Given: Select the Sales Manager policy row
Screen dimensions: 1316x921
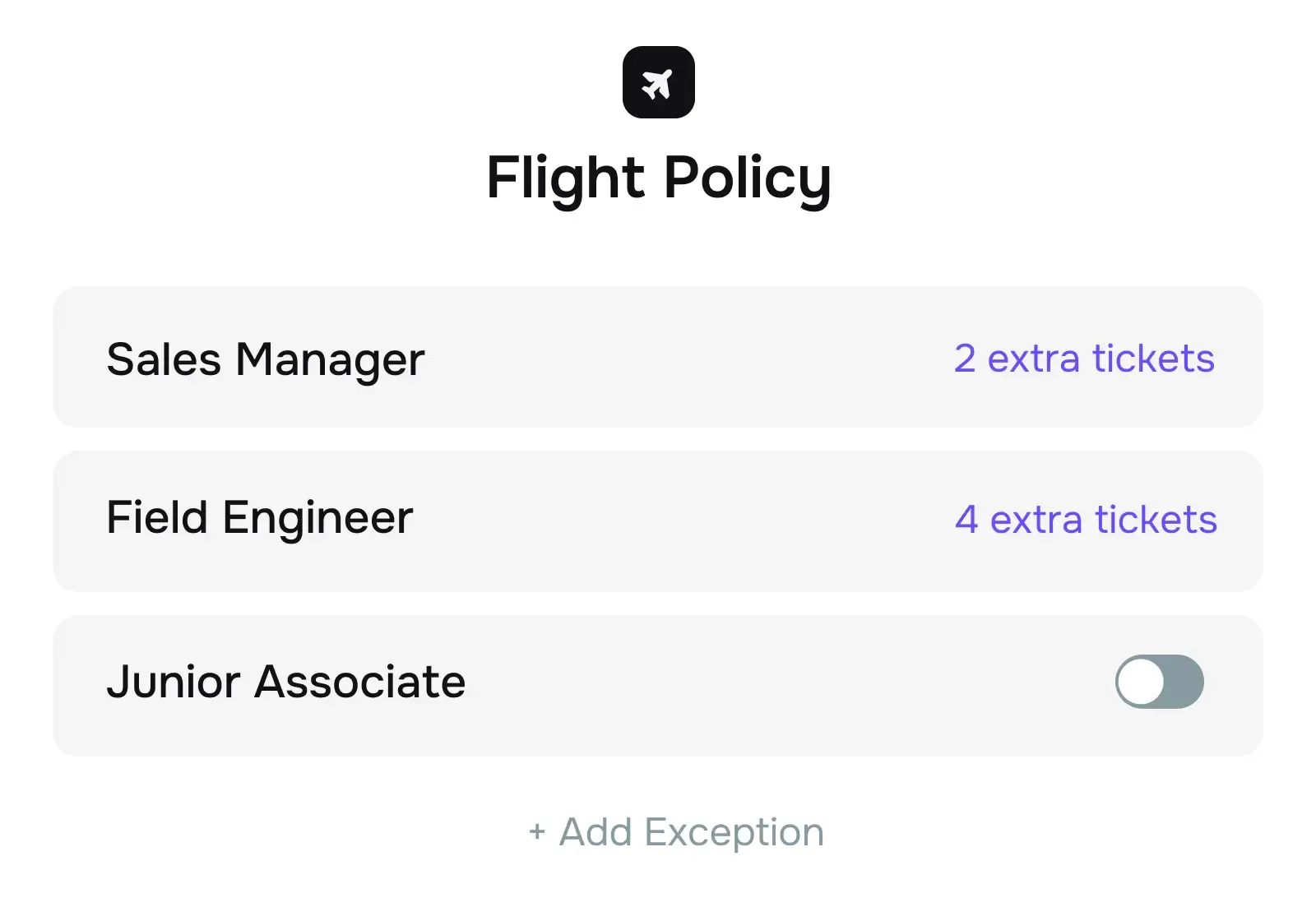Looking at the screenshot, I should 576,358.
